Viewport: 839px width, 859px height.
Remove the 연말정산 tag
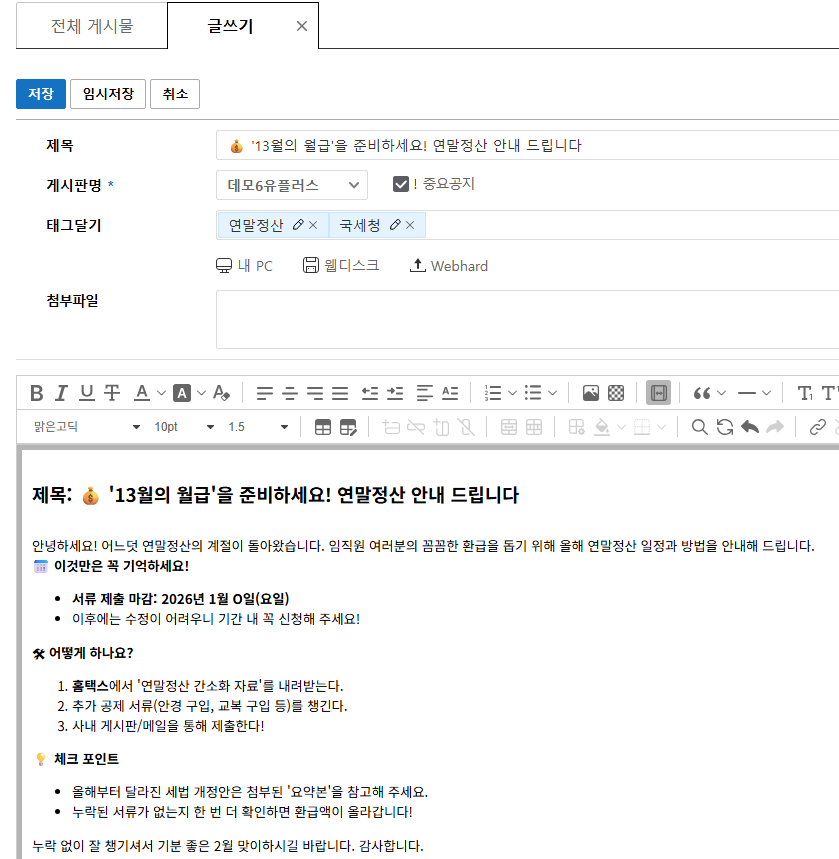tap(313, 226)
